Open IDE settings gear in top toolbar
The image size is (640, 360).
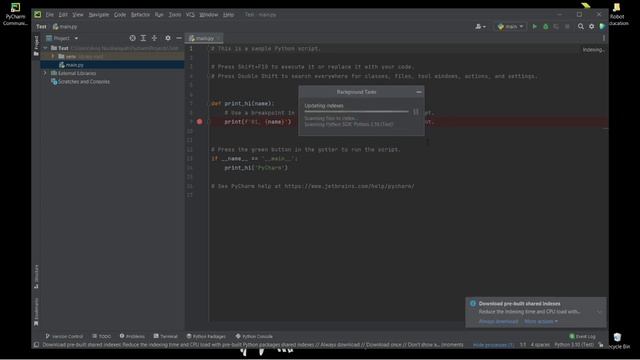click(x=591, y=27)
